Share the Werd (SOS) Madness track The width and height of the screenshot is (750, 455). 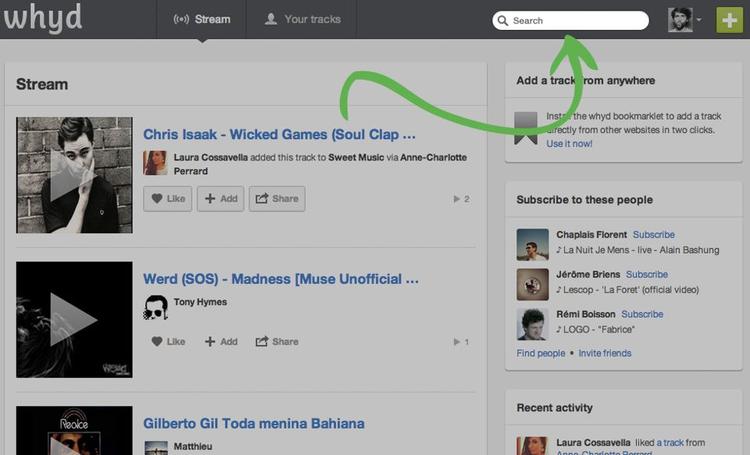(277, 341)
